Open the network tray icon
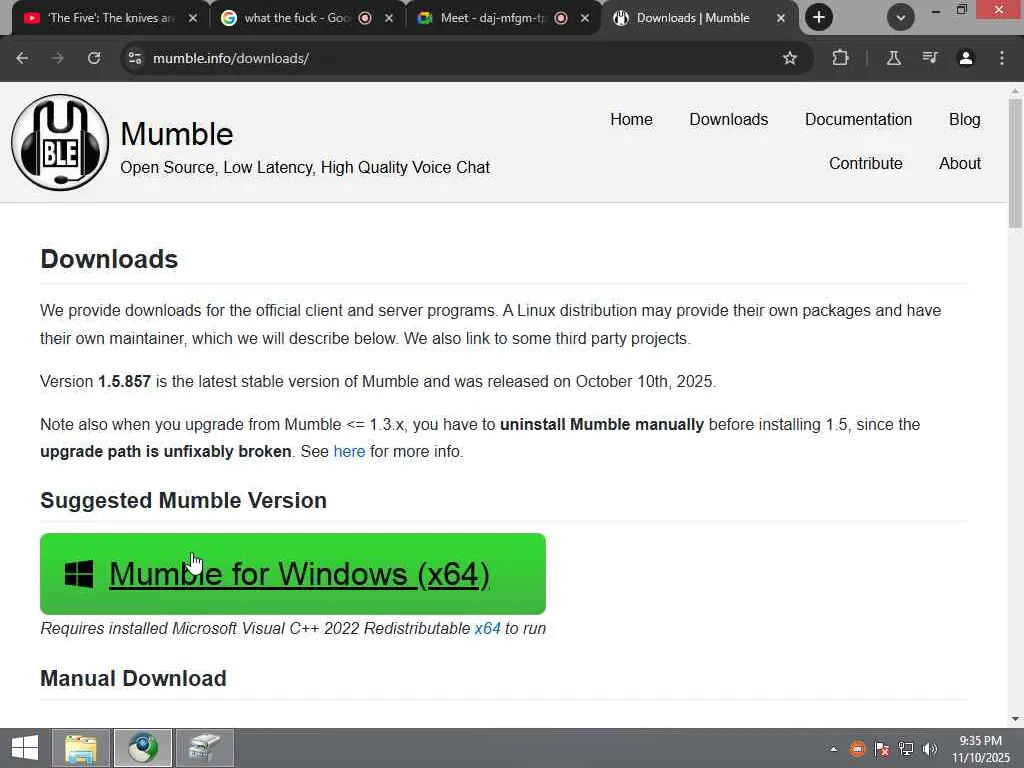The image size is (1024, 768). coord(906,749)
